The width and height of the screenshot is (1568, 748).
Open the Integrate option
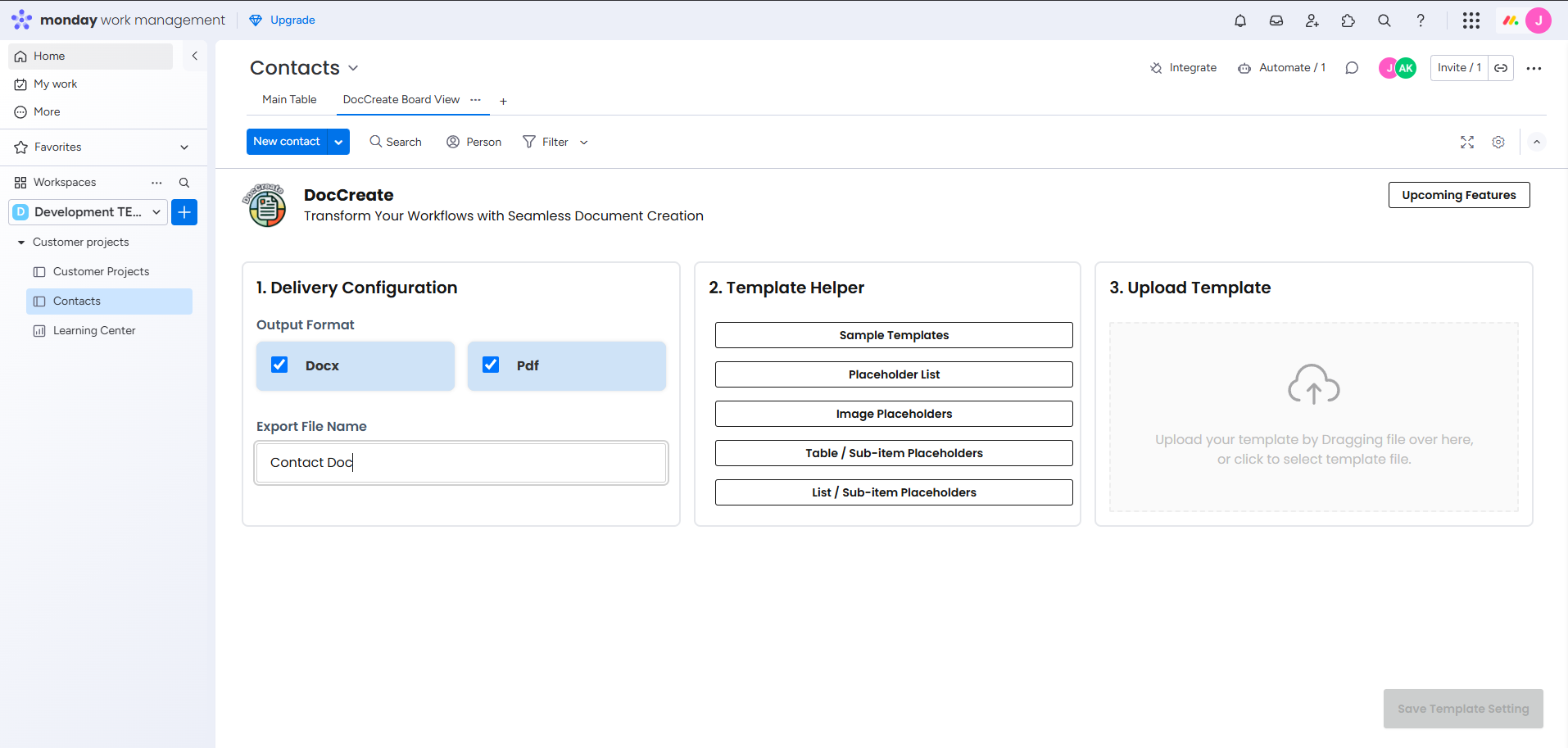(x=1183, y=68)
